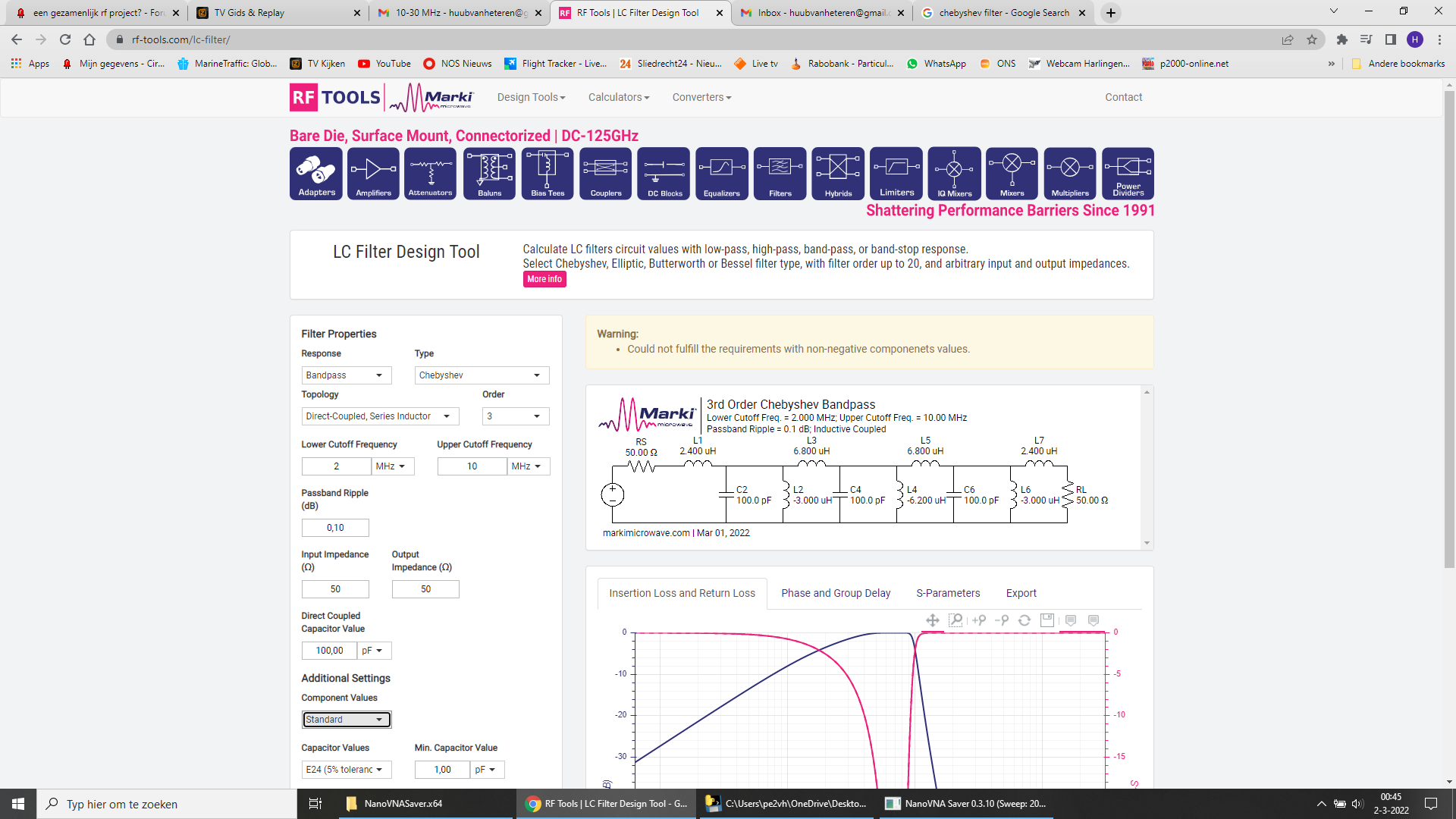The width and height of the screenshot is (1456, 819).
Task: Click the Power Dividers product icon
Action: tap(1128, 174)
